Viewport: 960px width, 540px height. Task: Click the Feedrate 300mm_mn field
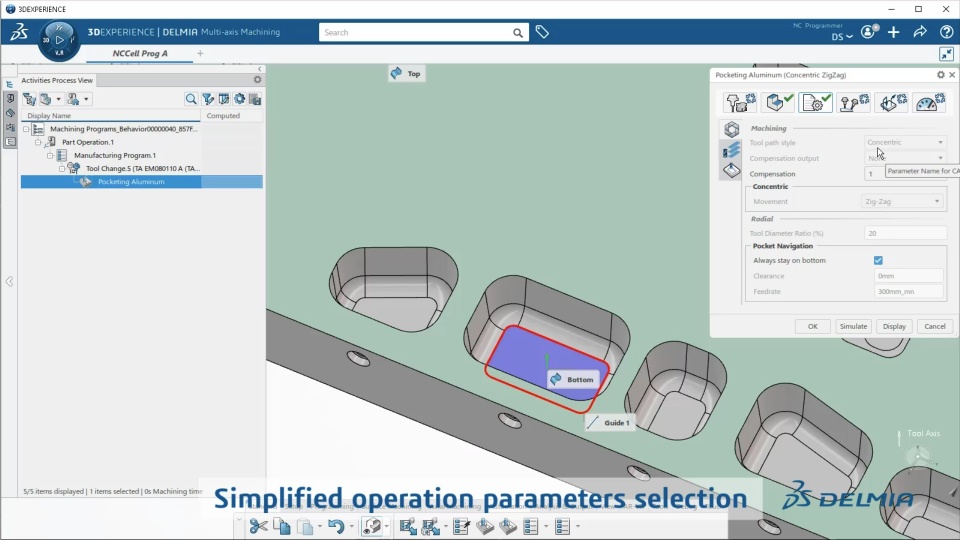pos(908,291)
